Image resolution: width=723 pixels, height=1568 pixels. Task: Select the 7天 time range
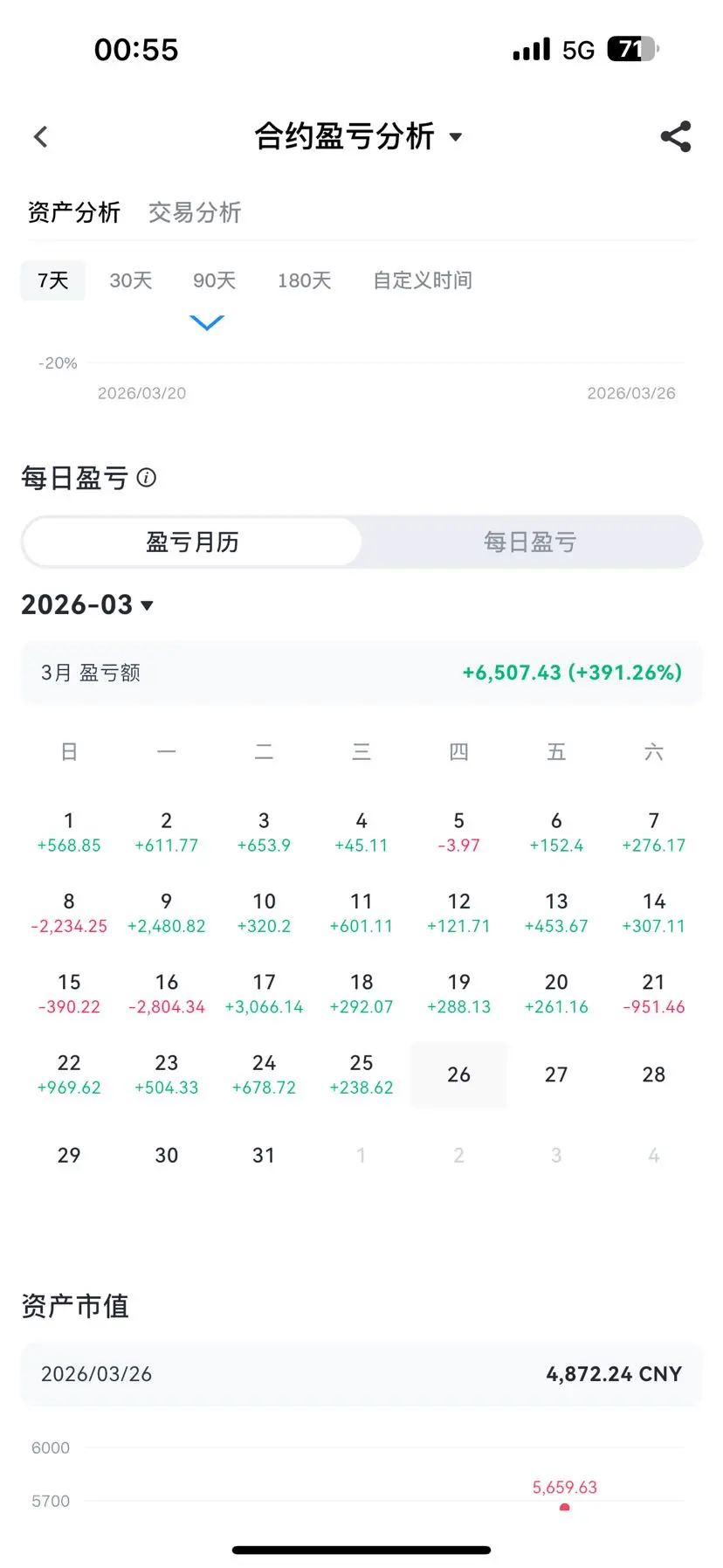coord(53,280)
